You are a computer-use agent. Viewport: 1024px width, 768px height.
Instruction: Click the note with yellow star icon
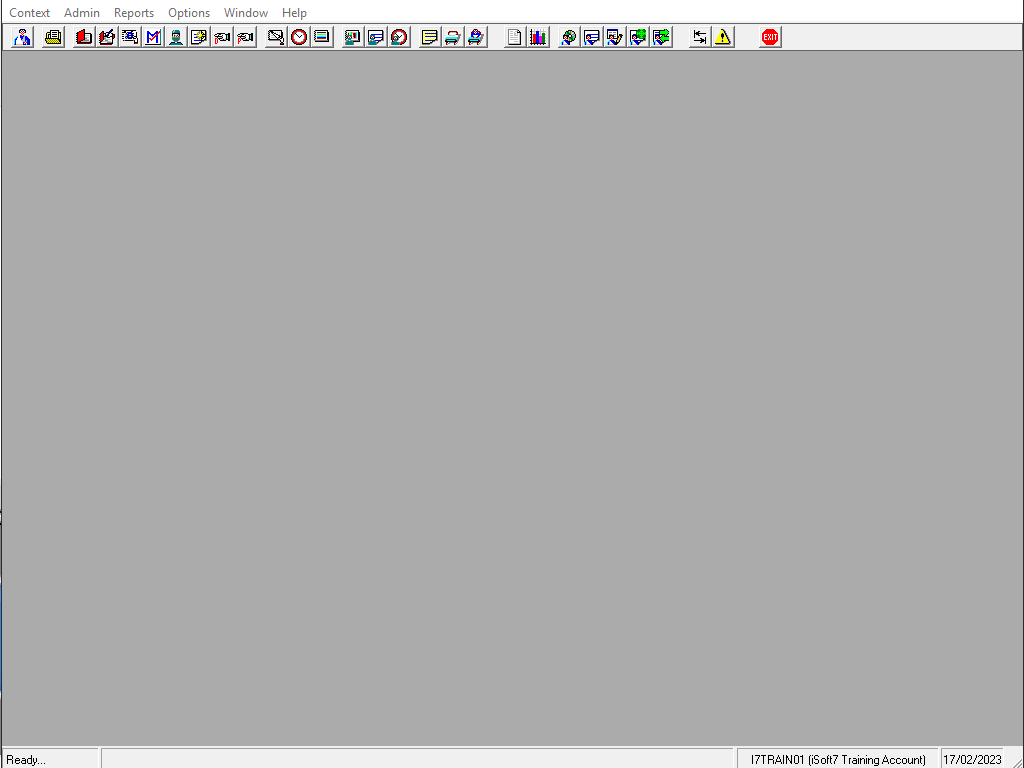[x=199, y=37]
